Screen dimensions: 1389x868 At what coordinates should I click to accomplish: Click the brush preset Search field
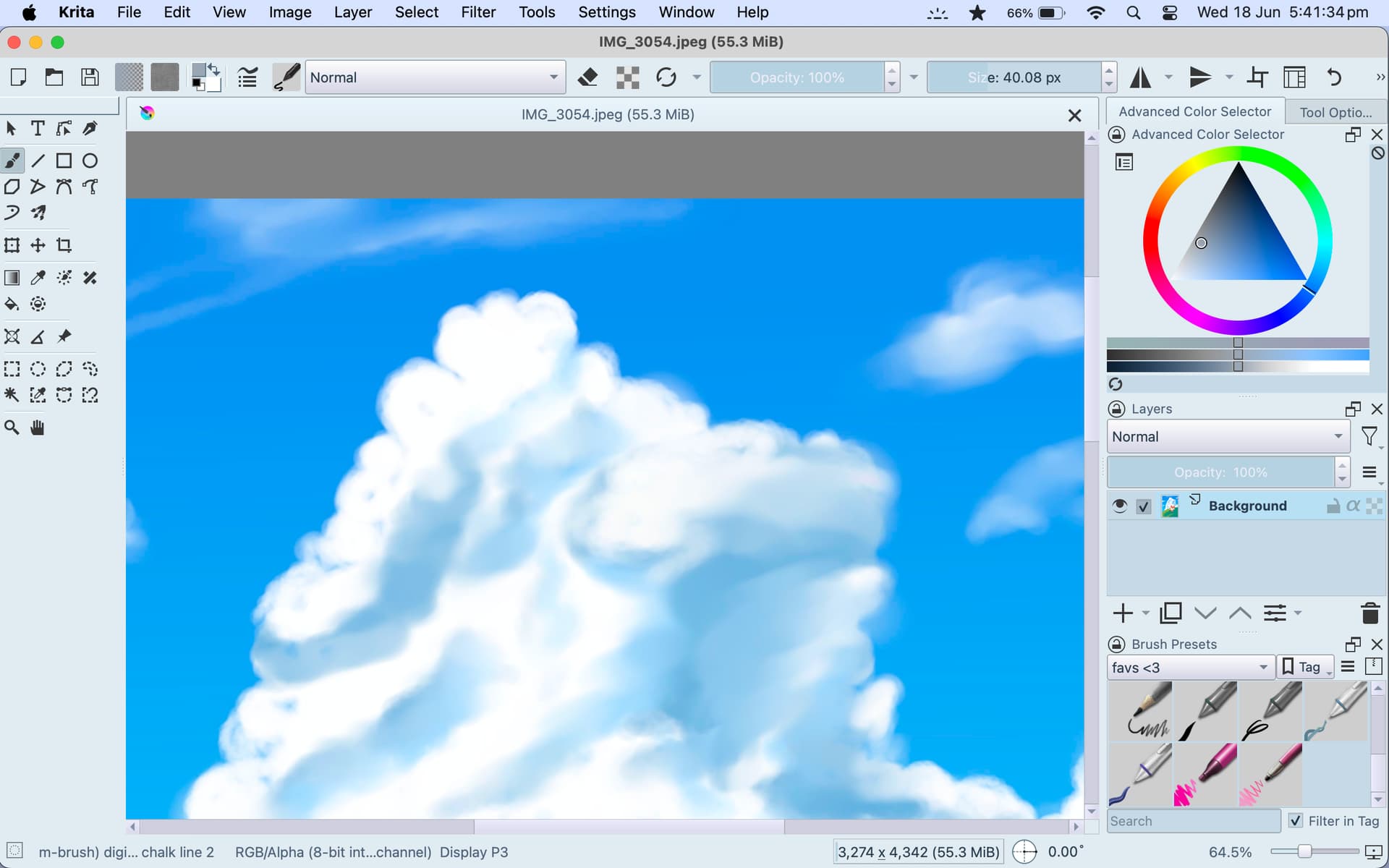tap(1192, 821)
